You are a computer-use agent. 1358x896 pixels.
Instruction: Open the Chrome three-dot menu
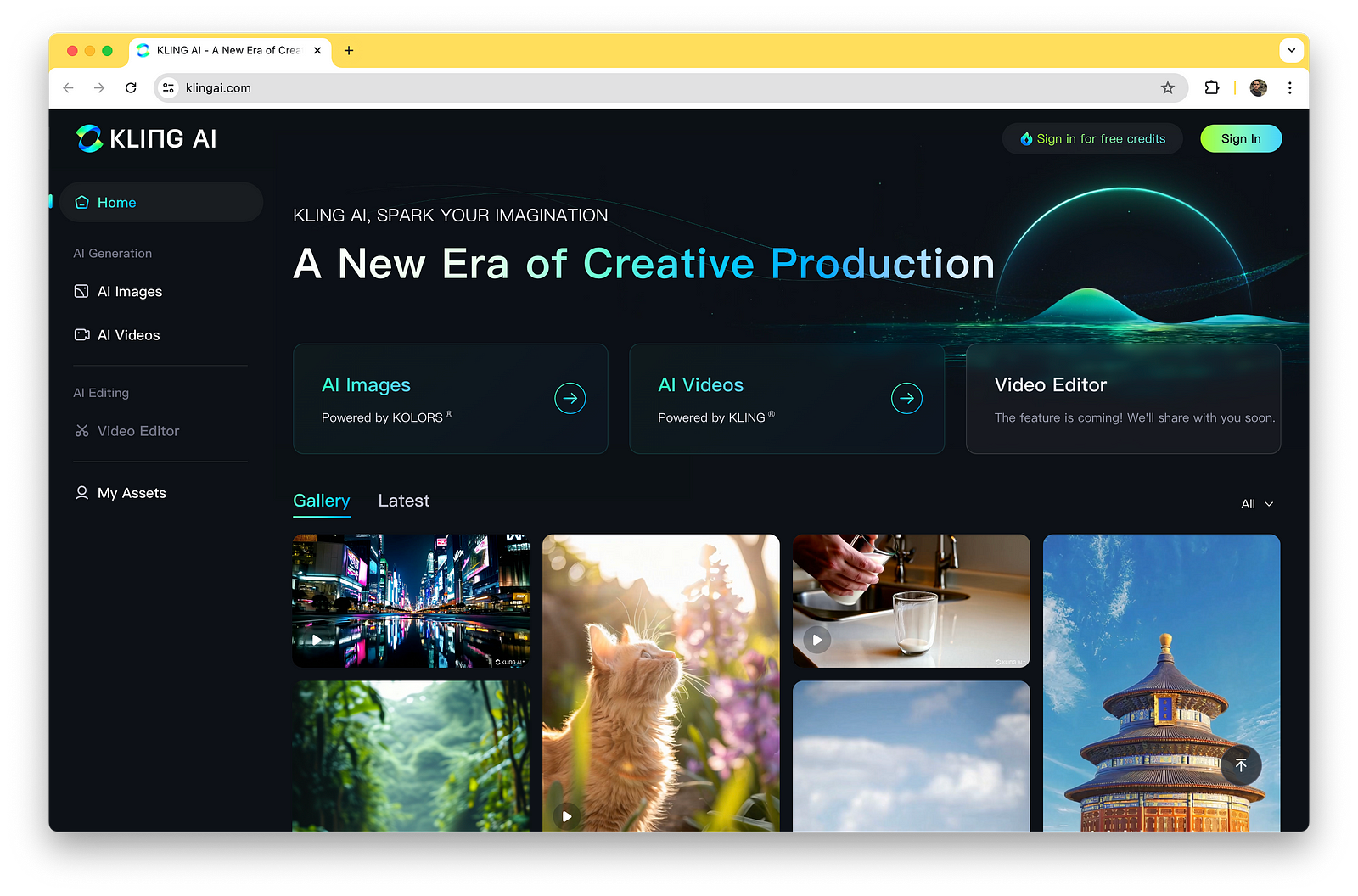point(1289,87)
